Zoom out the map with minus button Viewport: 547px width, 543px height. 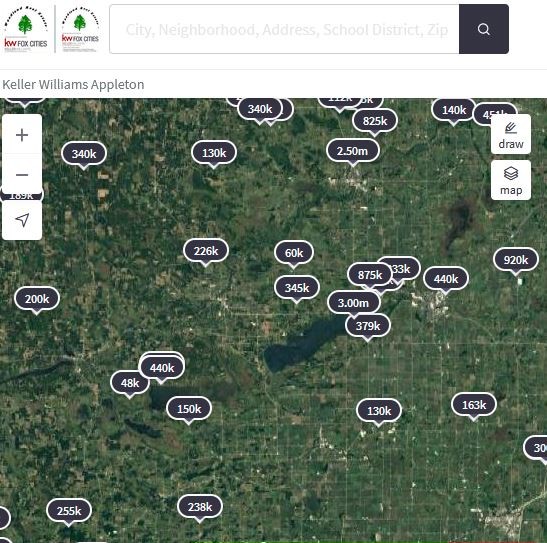[x=22, y=174]
